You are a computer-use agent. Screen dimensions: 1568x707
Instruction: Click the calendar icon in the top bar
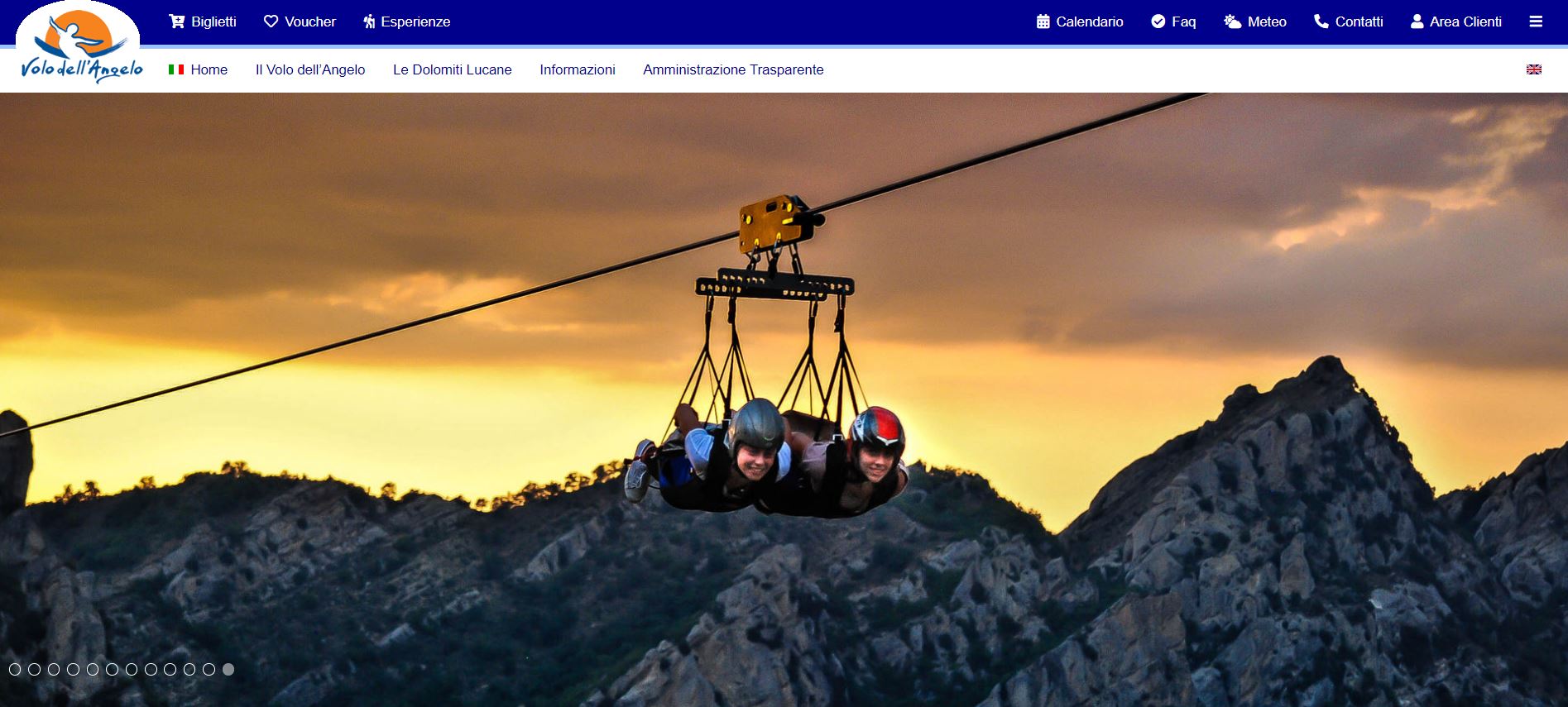(x=1043, y=21)
